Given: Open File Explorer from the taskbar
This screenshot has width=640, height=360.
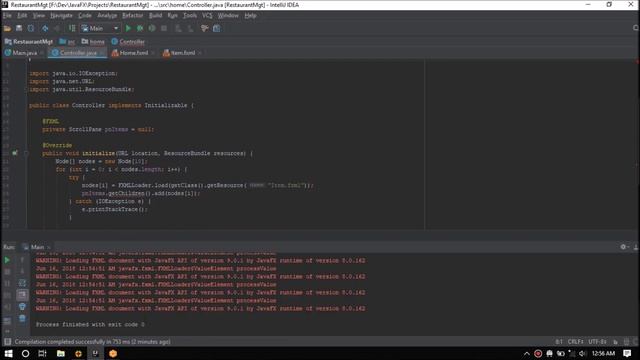Looking at the screenshot, I should (60, 353).
